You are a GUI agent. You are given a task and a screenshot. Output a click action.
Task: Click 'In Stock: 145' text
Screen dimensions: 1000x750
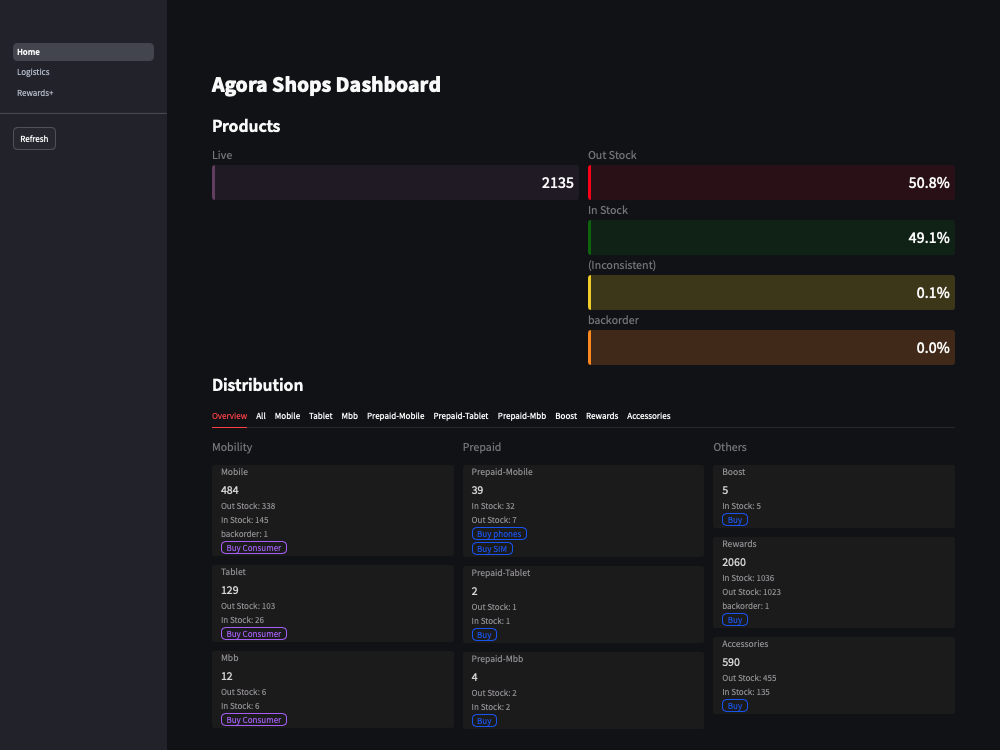click(245, 520)
